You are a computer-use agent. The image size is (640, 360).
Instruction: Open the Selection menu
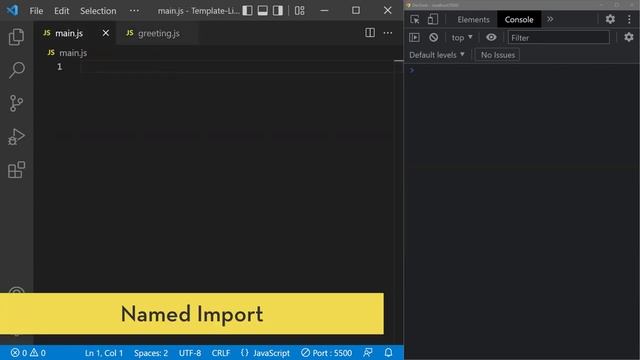click(98, 11)
